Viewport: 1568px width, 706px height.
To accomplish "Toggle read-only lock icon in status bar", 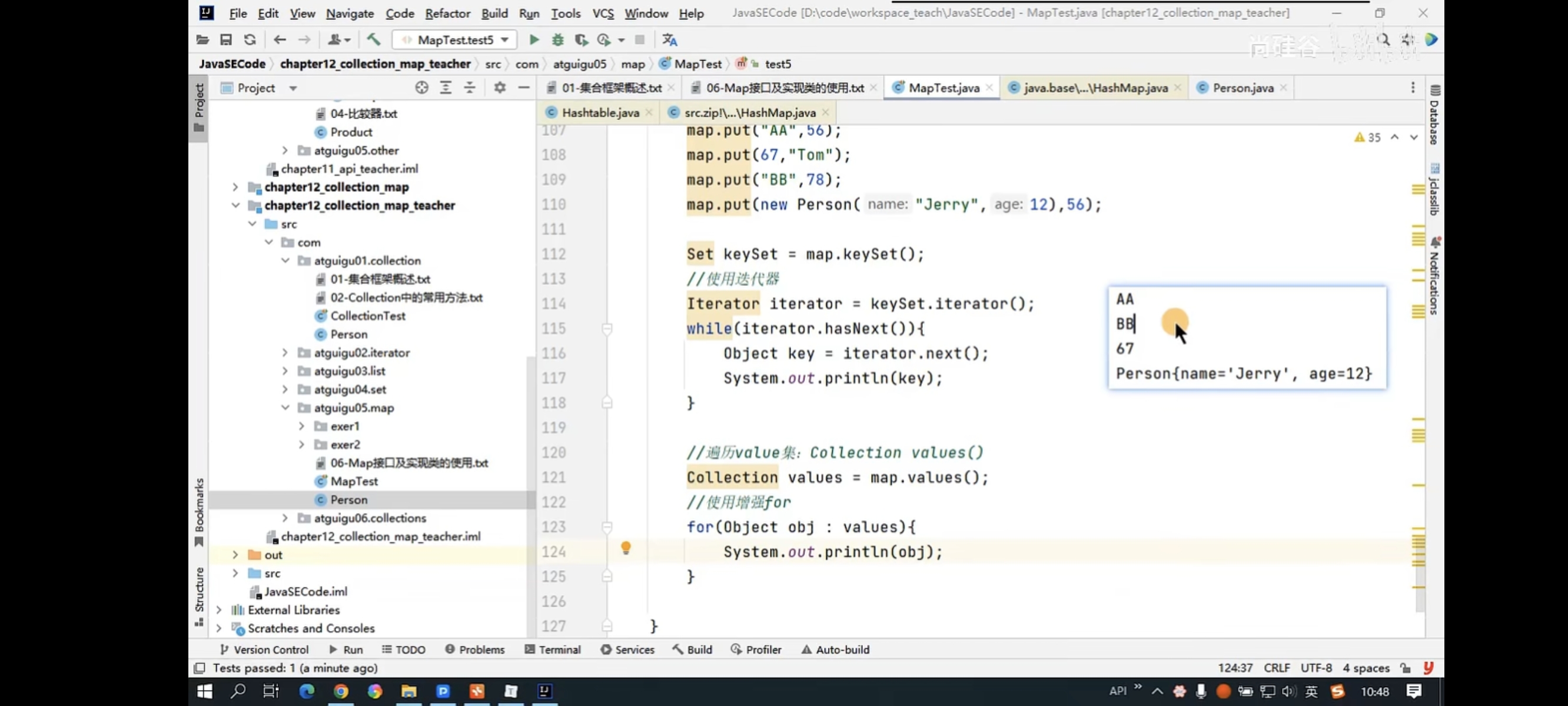I will 1406,668.
